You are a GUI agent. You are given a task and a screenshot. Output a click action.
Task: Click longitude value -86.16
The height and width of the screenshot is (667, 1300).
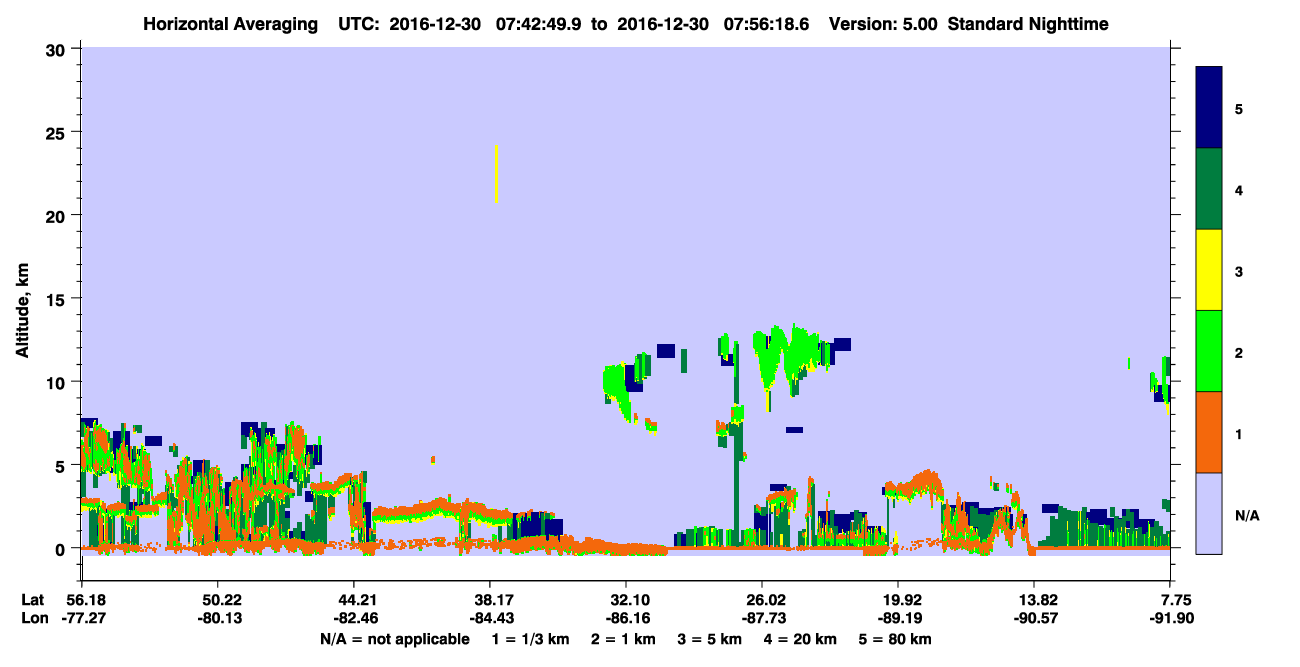pos(626,618)
